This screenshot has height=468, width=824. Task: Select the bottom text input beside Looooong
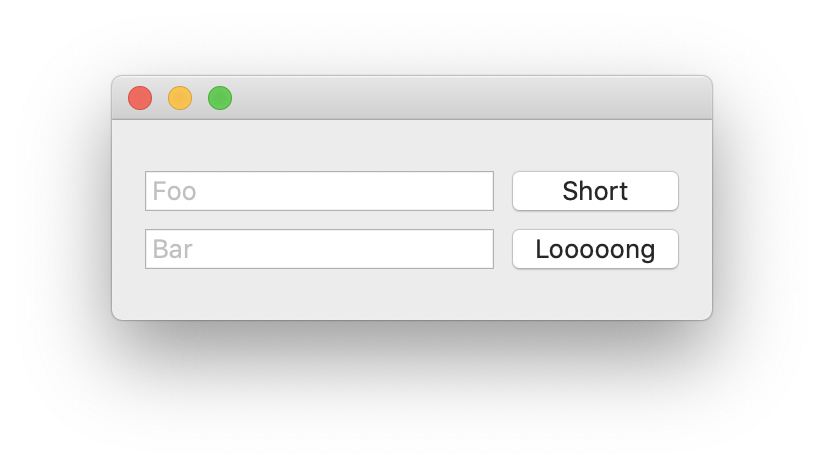click(319, 249)
